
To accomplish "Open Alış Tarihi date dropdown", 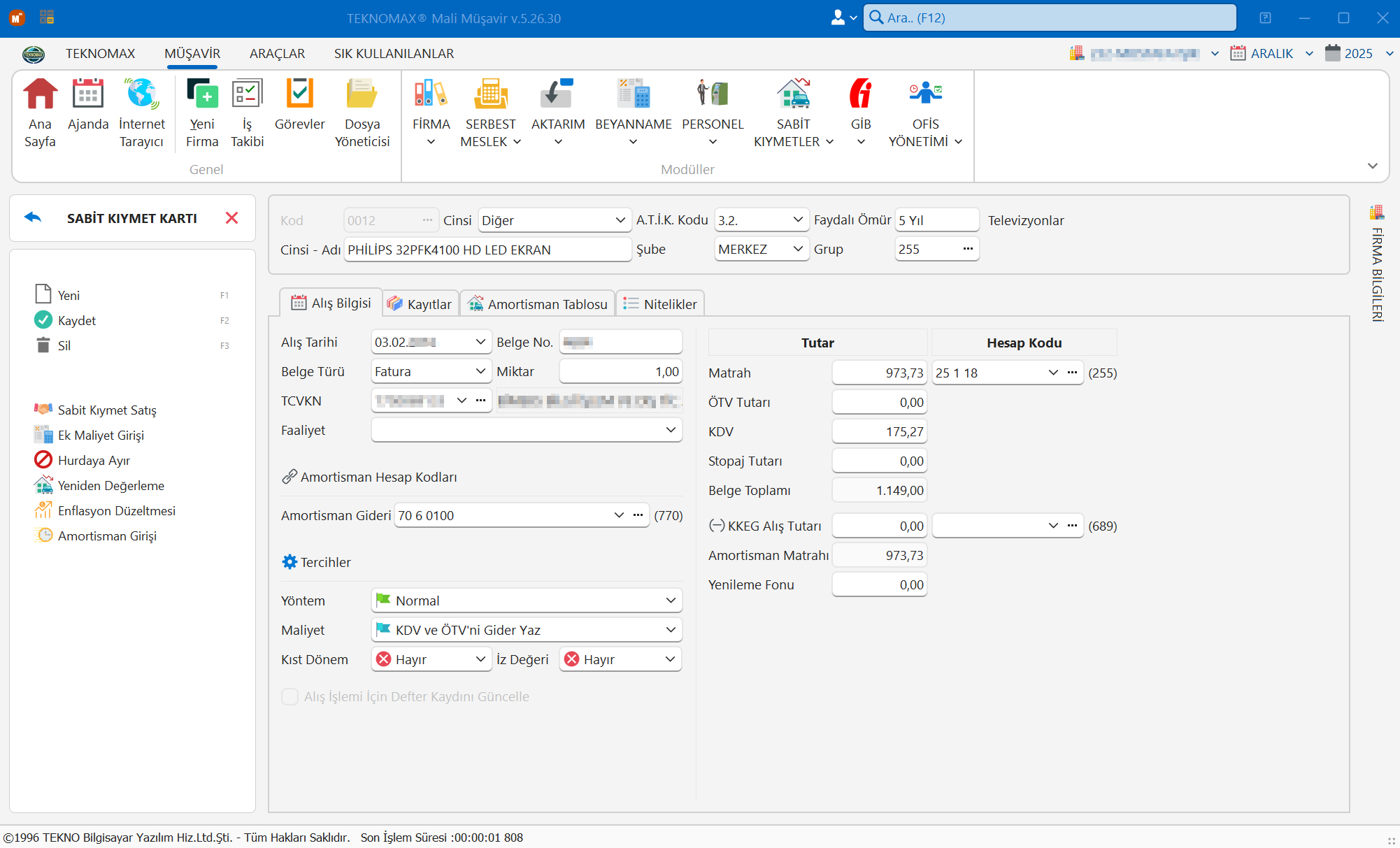I will [x=480, y=342].
